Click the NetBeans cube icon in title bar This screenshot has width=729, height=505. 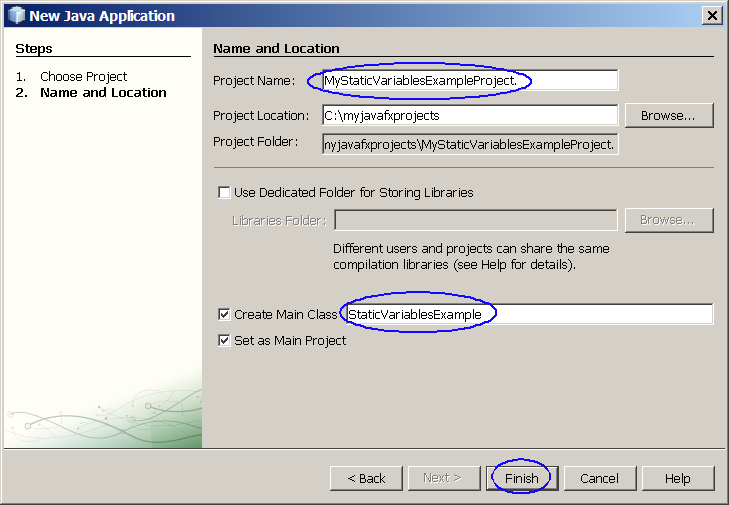tap(17, 15)
